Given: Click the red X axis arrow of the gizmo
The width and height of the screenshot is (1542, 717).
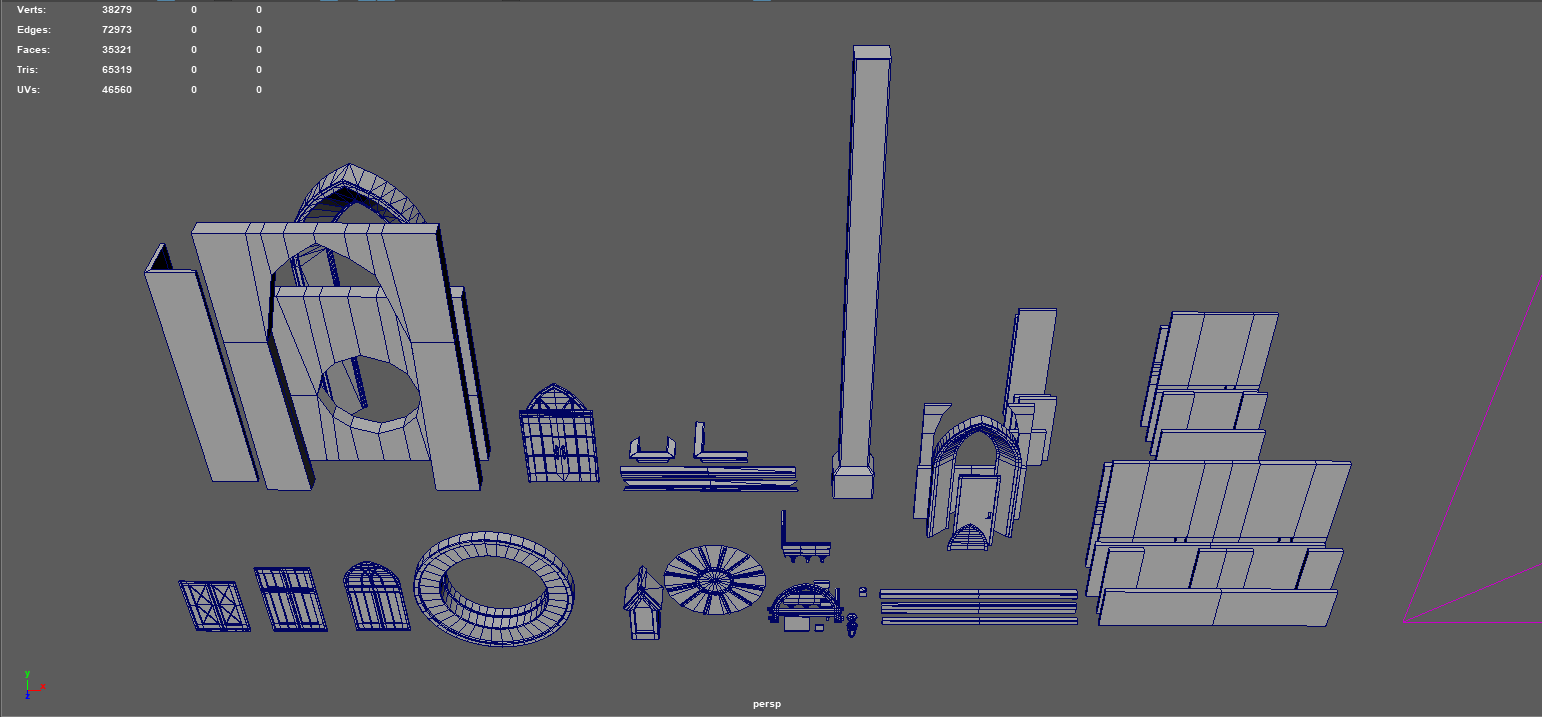Looking at the screenshot, I should [43, 687].
